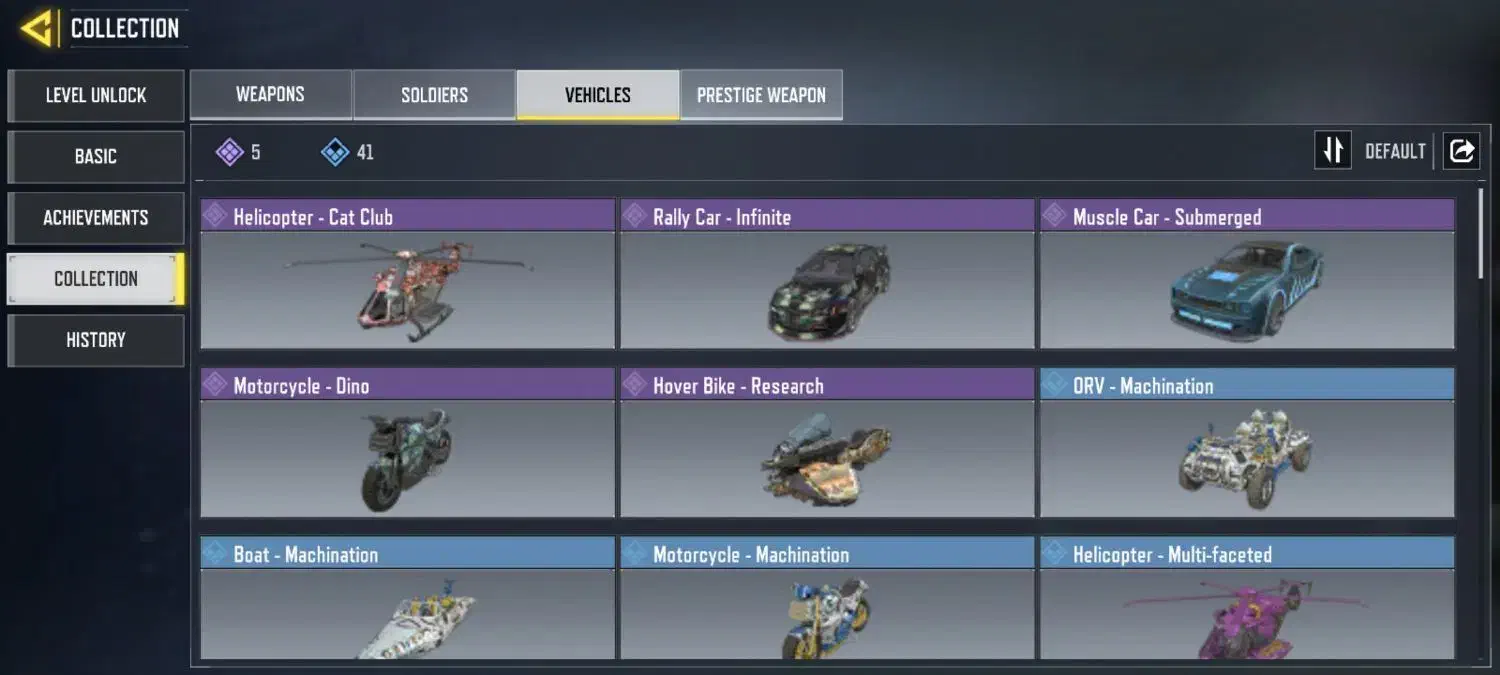
Task: Click the share/export icon near Default
Action: [1461, 151]
